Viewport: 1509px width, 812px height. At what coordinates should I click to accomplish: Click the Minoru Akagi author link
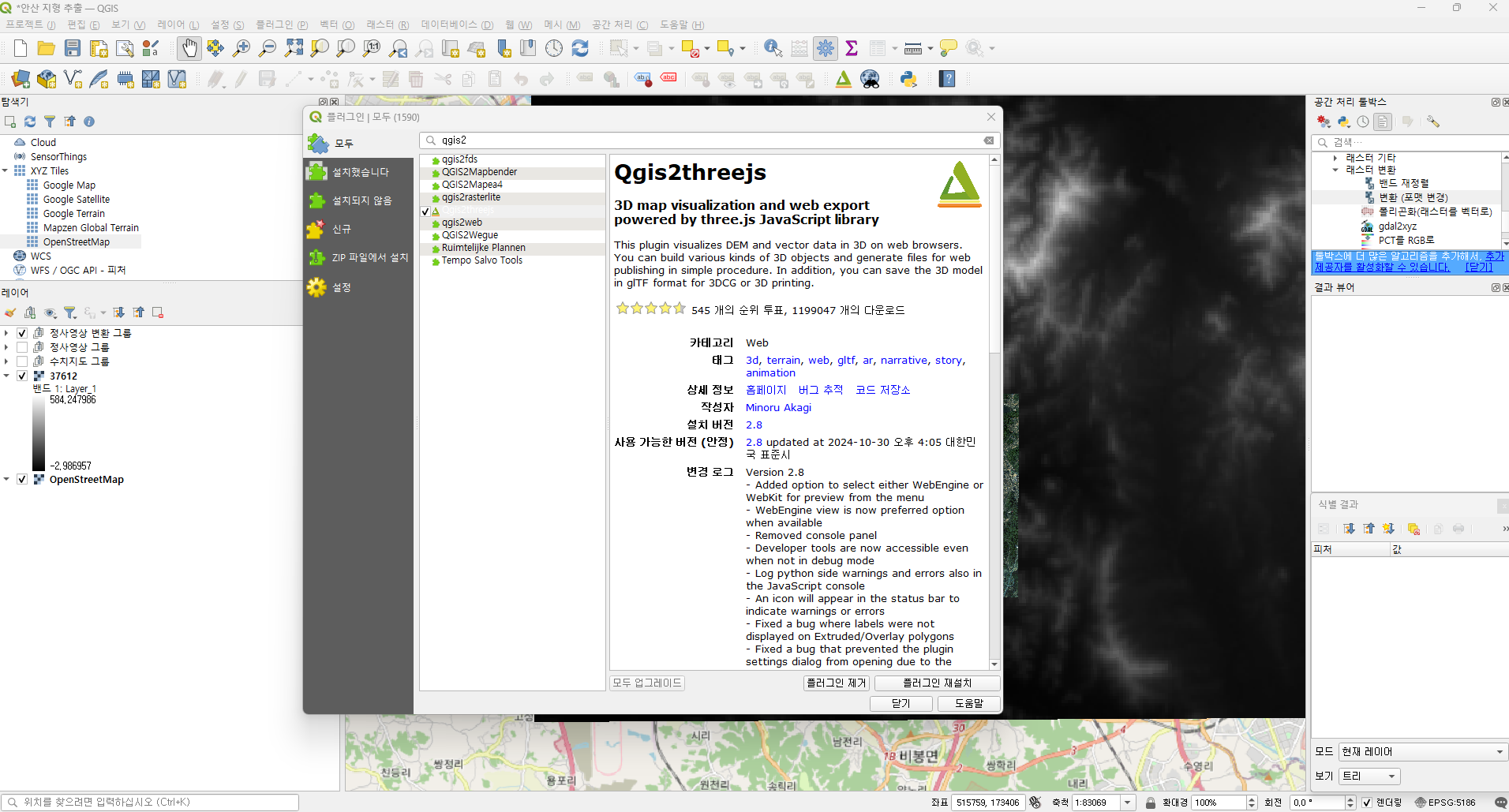click(778, 407)
